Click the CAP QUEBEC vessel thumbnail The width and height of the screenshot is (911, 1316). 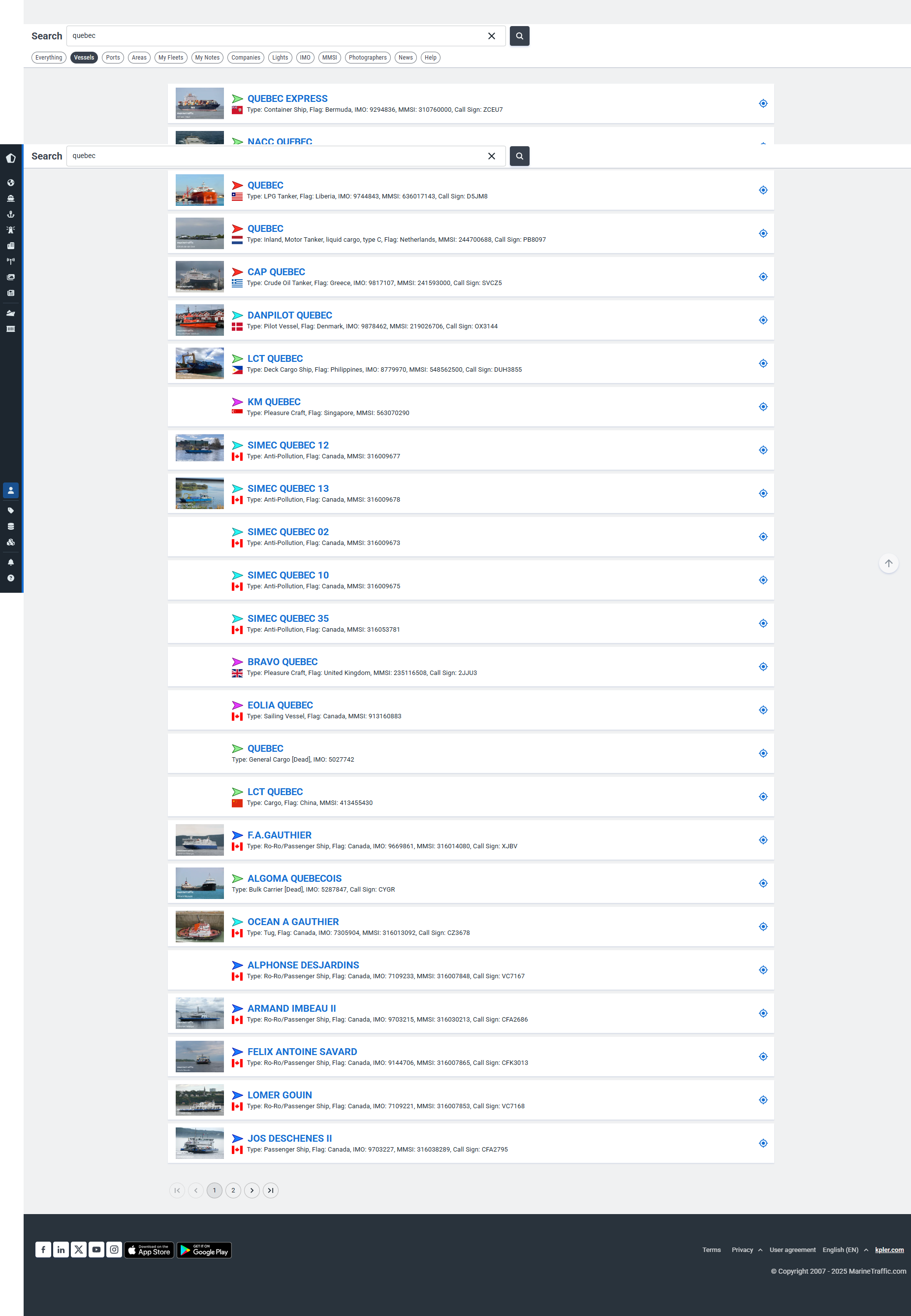(200, 277)
